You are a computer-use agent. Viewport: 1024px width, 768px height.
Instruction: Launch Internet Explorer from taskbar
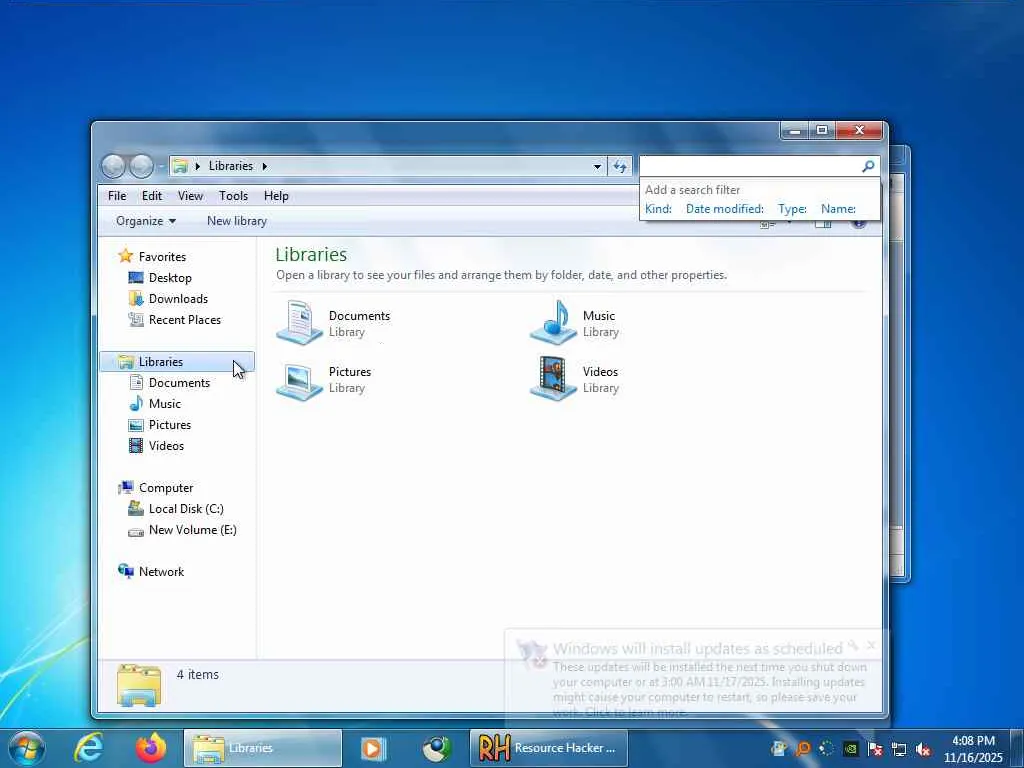pyautogui.click(x=88, y=748)
